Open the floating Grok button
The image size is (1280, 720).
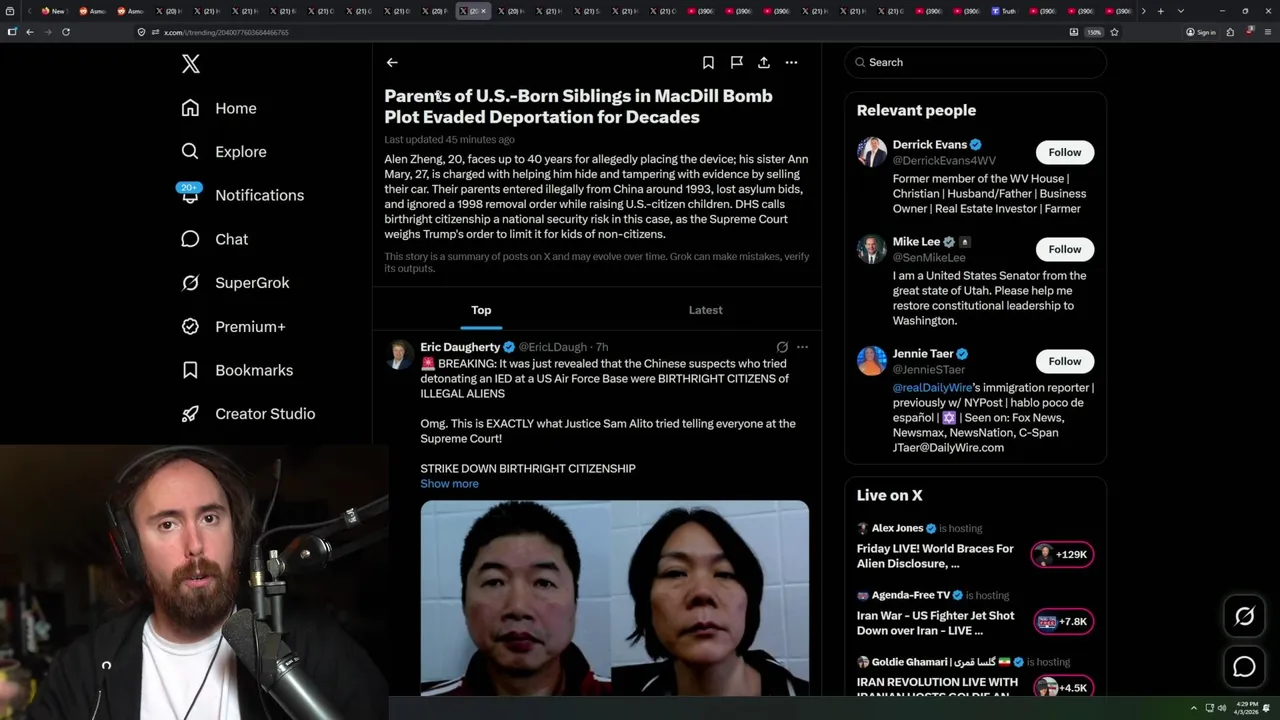[1244, 617]
